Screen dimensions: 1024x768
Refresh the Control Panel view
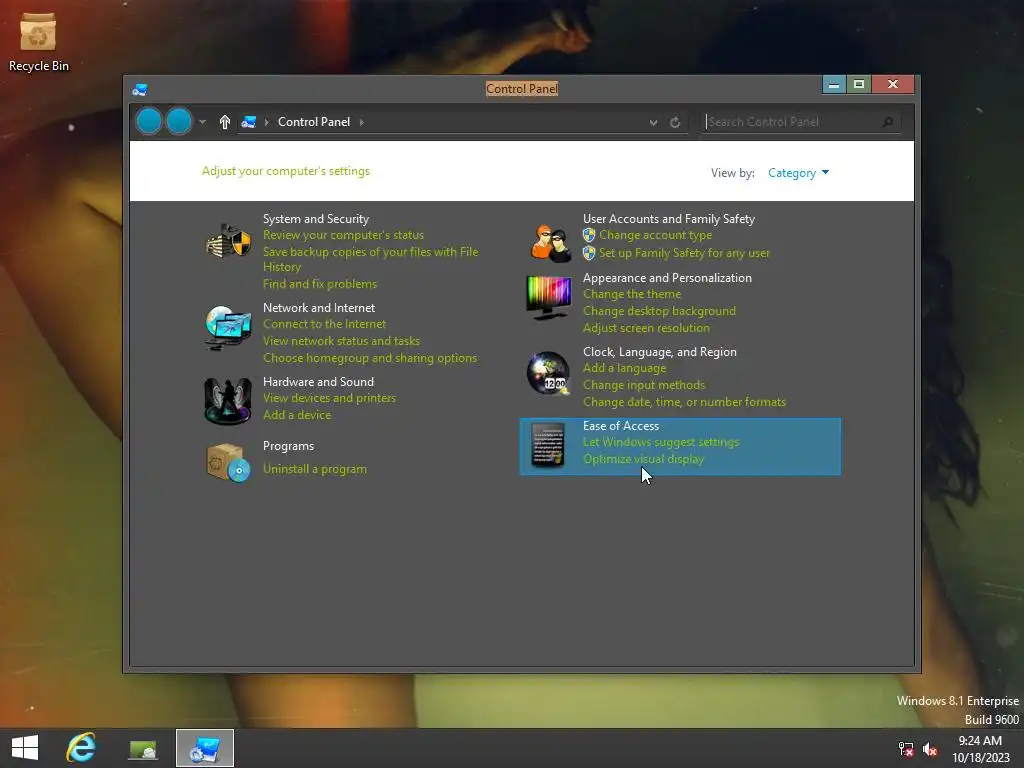[x=675, y=122]
